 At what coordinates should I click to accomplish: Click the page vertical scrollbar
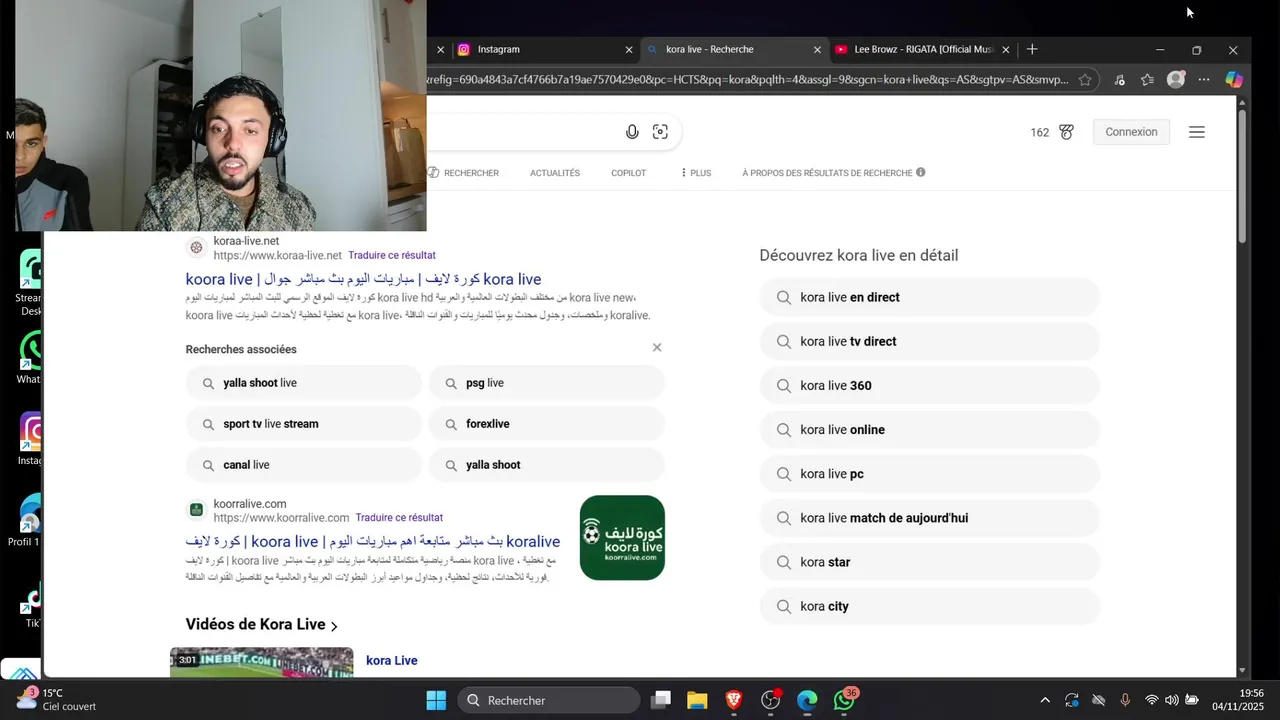pos(1243,175)
